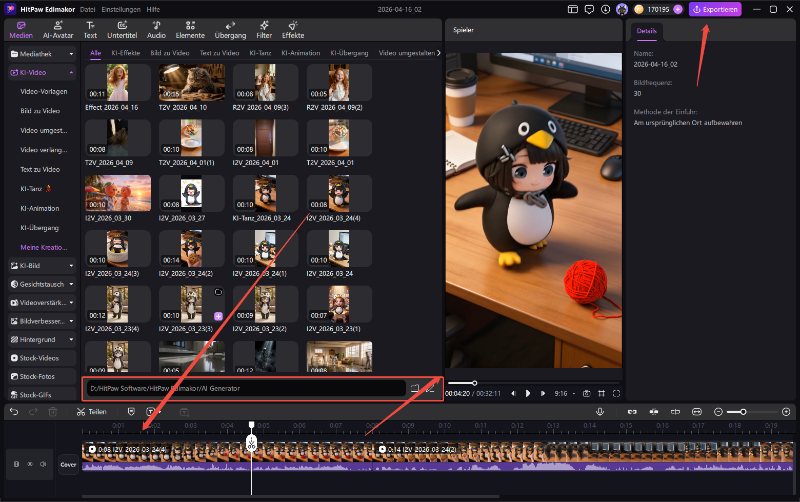800x502 pixels.
Task: Open the Effekte tab
Action: [x=293, y=30]
